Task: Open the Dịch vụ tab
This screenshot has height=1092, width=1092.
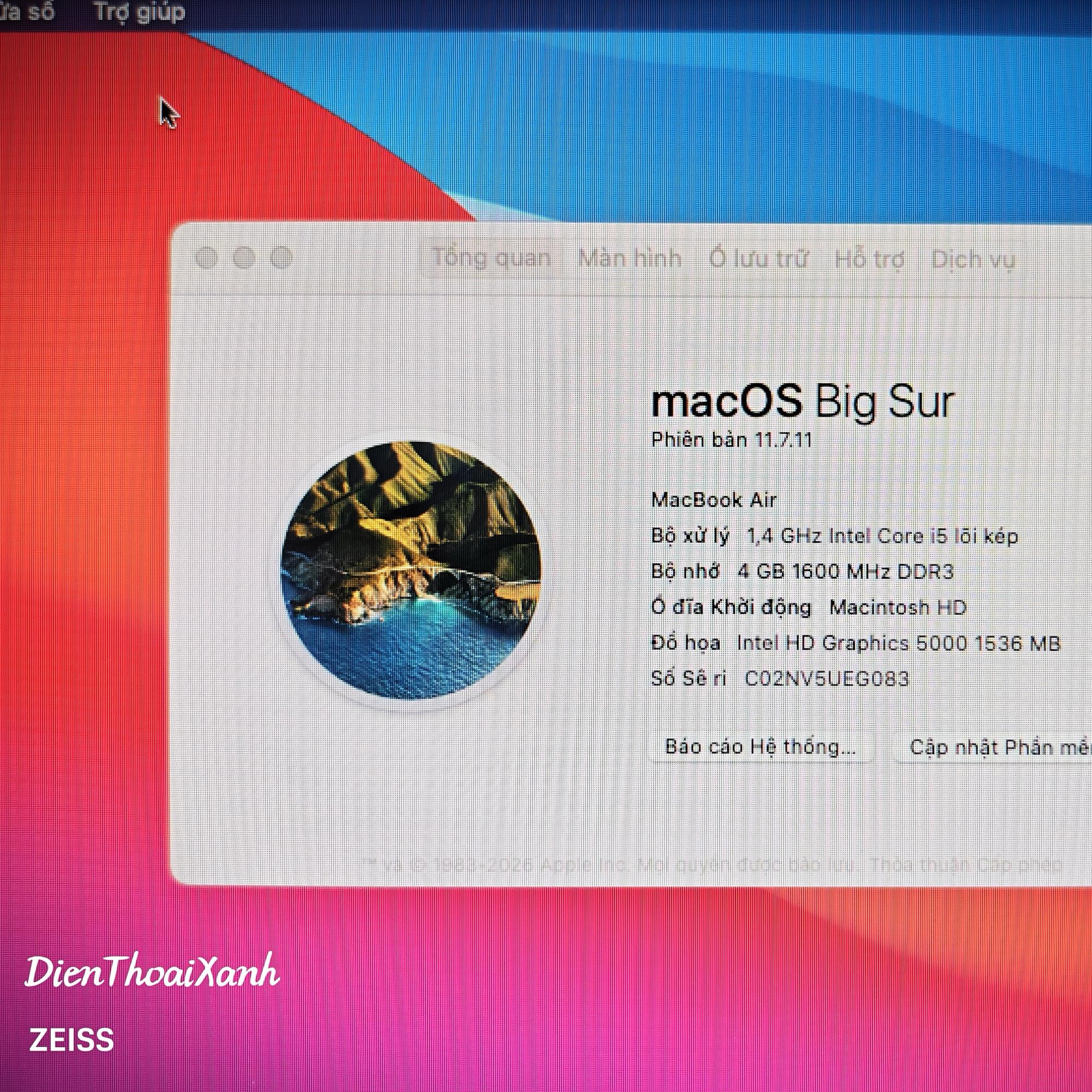Action: coord(973,260)
